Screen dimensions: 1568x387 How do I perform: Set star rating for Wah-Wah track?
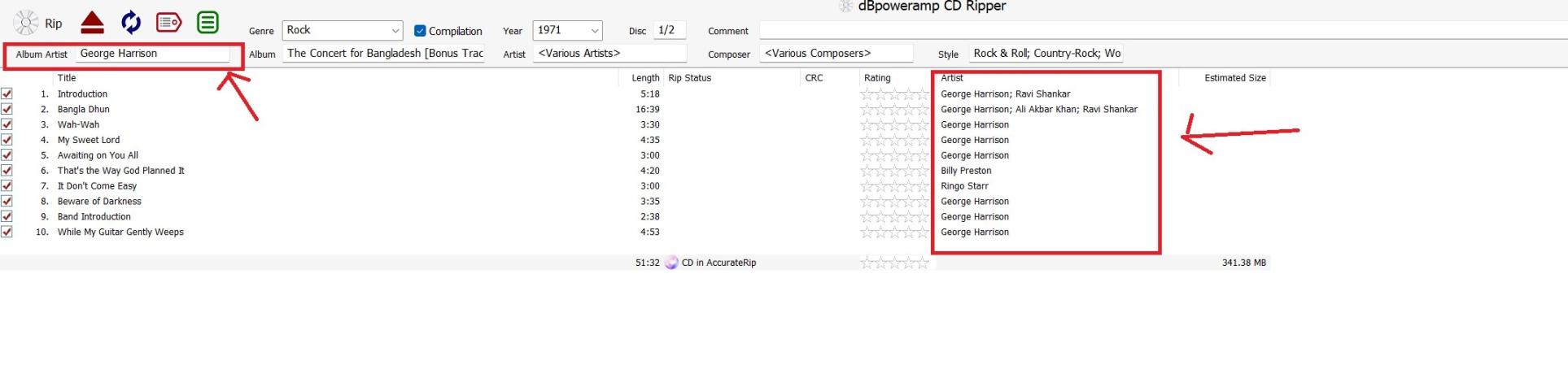tap(894, 125)
